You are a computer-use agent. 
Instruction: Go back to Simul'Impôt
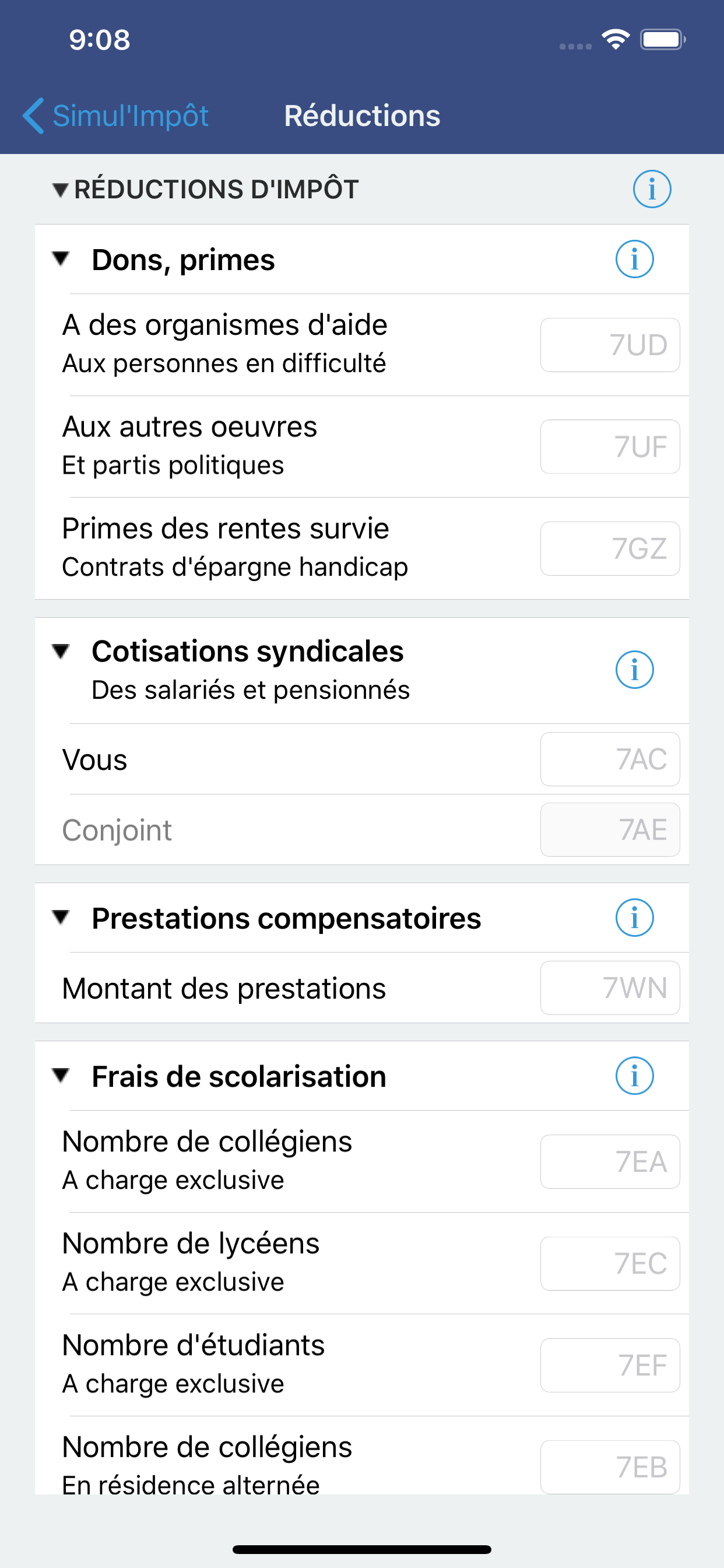[115, 116]
